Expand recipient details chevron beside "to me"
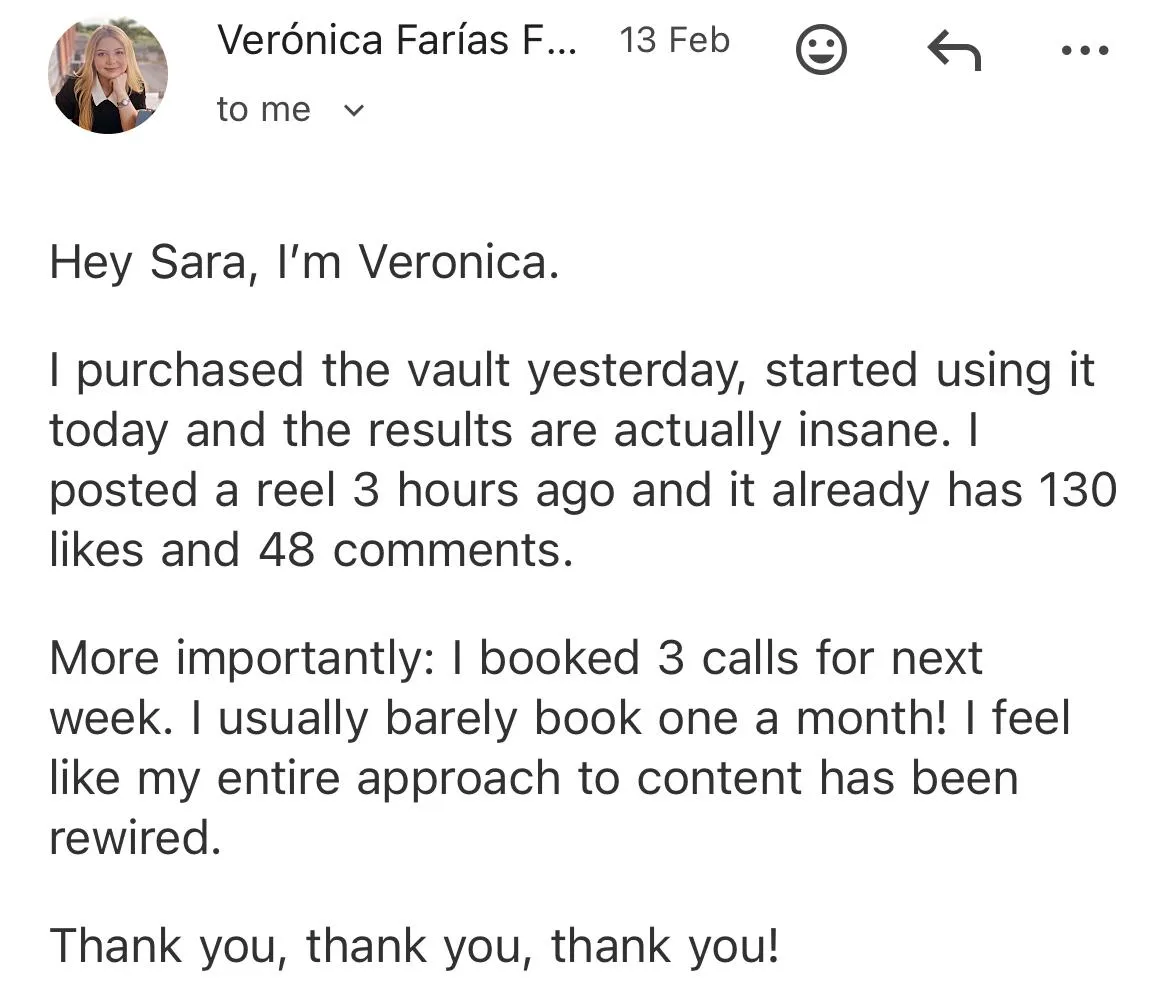The height and width of the screenshot is (995, 1170). pyautogui.click(x=353, y=111)
